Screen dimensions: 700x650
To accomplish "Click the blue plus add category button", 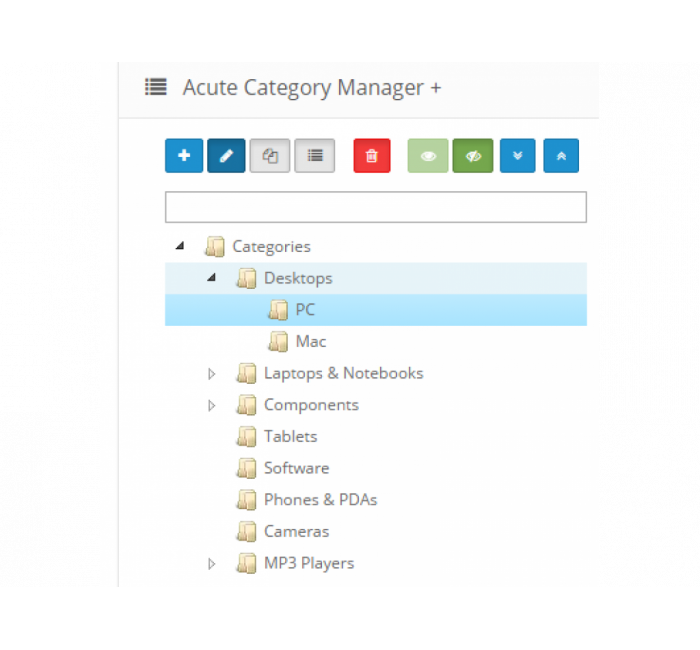I will coord(184,156).
